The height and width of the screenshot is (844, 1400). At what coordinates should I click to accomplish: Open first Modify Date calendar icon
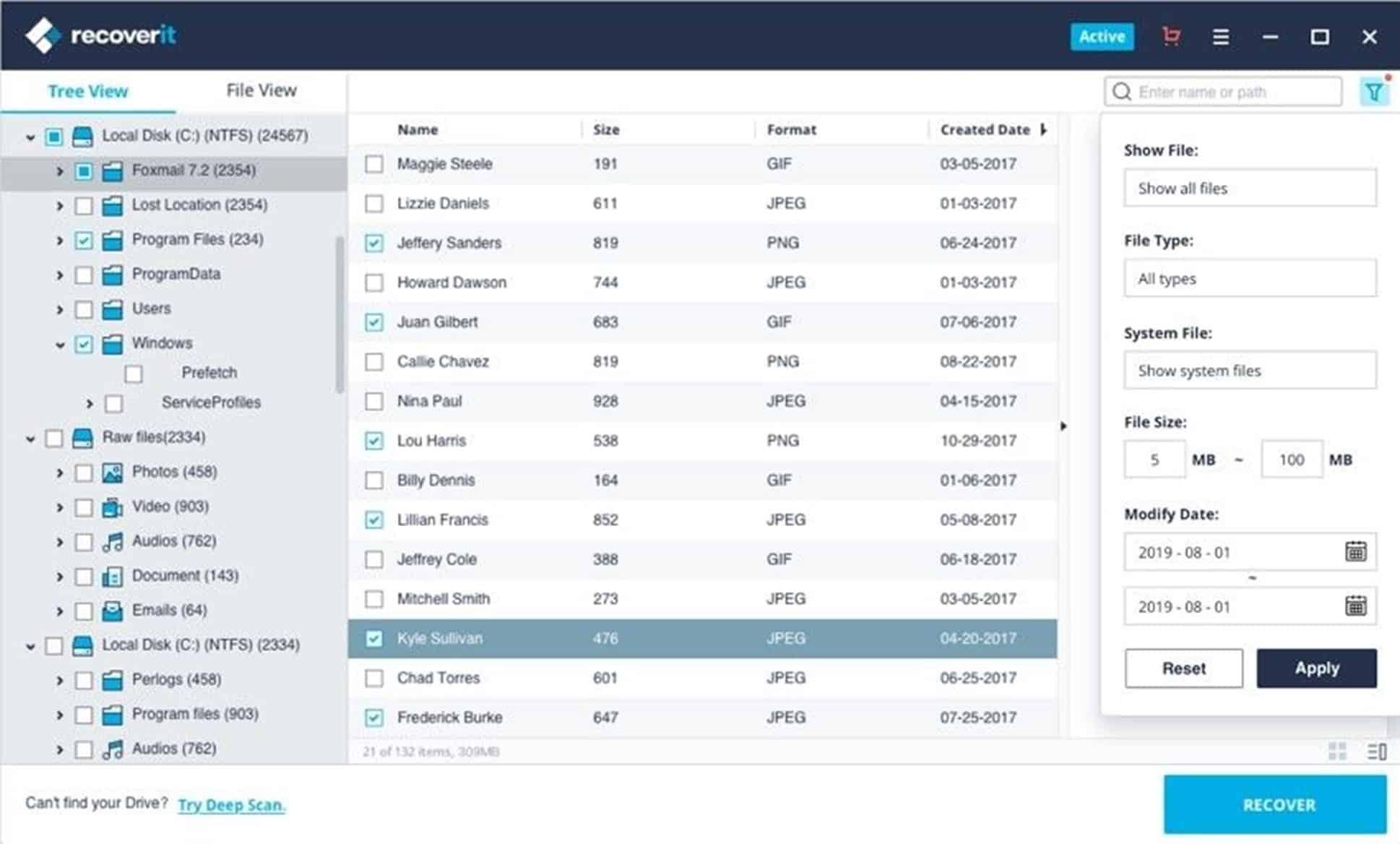[x=1355, y=552]
